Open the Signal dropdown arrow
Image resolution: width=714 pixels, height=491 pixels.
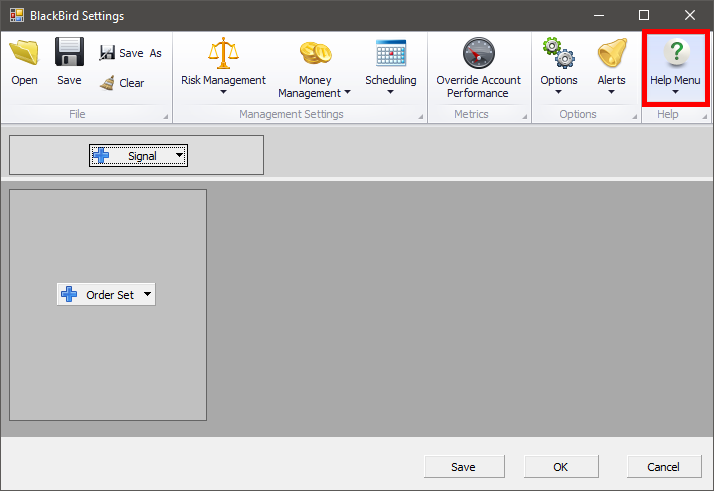[179, 155]
